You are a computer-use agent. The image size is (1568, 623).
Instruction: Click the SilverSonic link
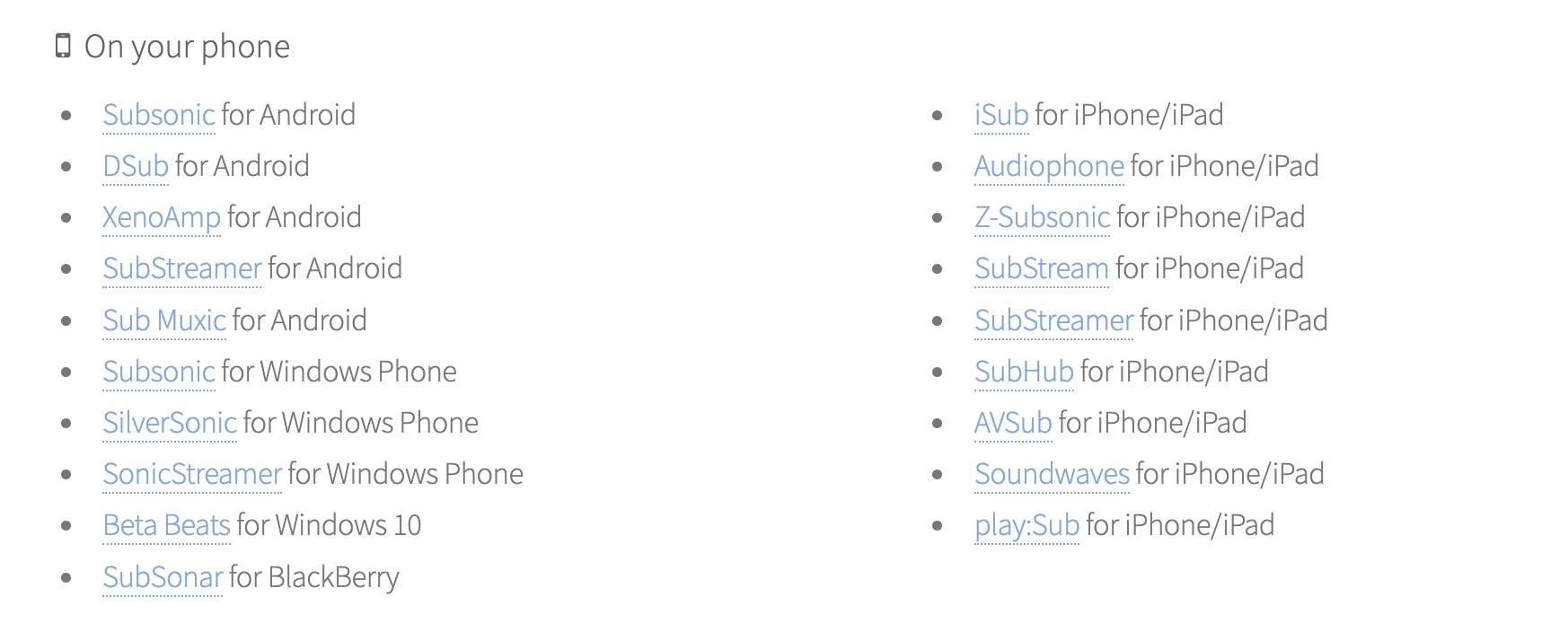coord(170,423)
